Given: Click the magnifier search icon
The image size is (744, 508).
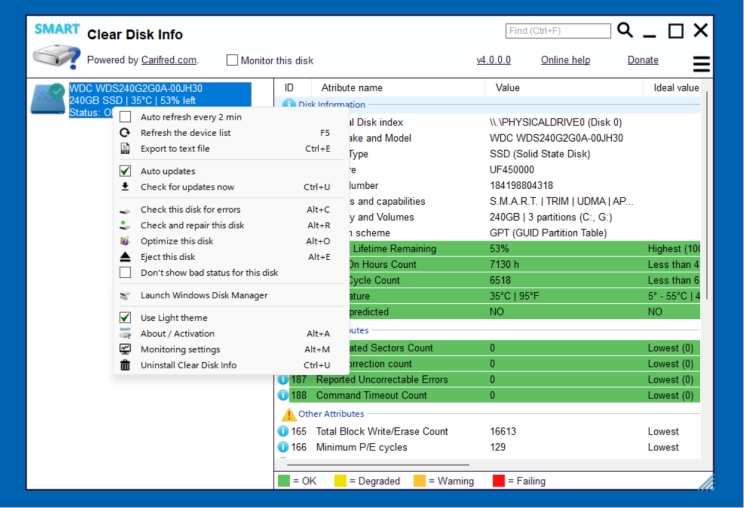Looking at the screenshot, I should pos(625,30).
